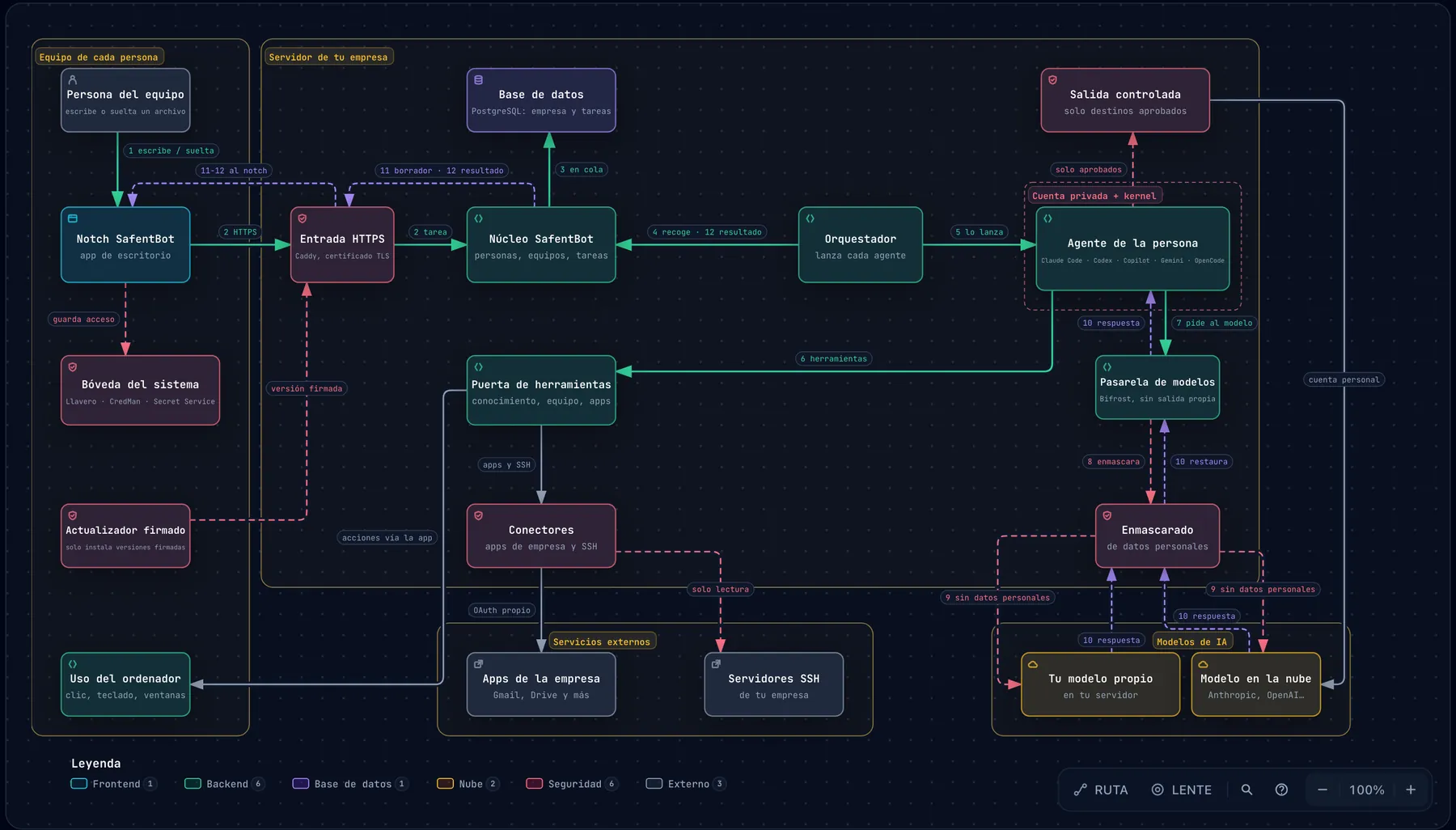Click the Leyenda heading text

coord(95,764)
